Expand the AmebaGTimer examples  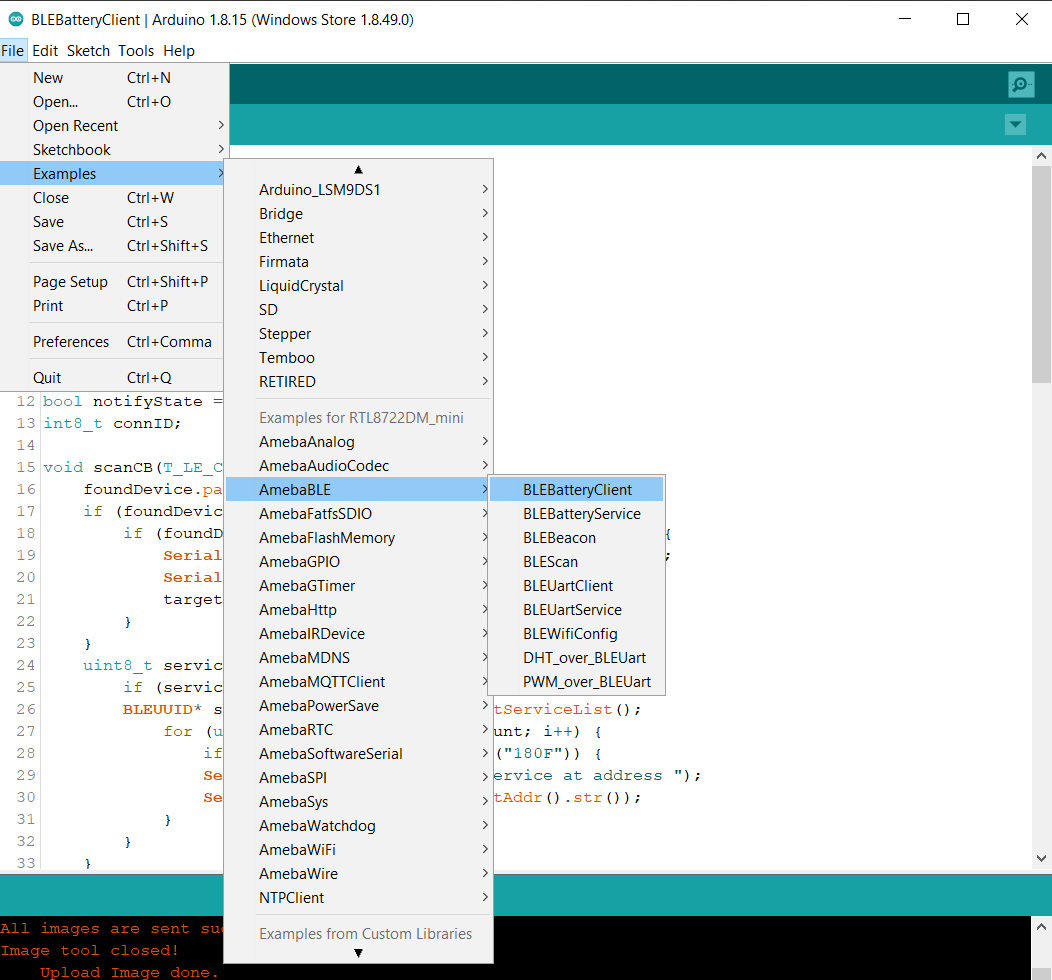click(x=358, y=586)
